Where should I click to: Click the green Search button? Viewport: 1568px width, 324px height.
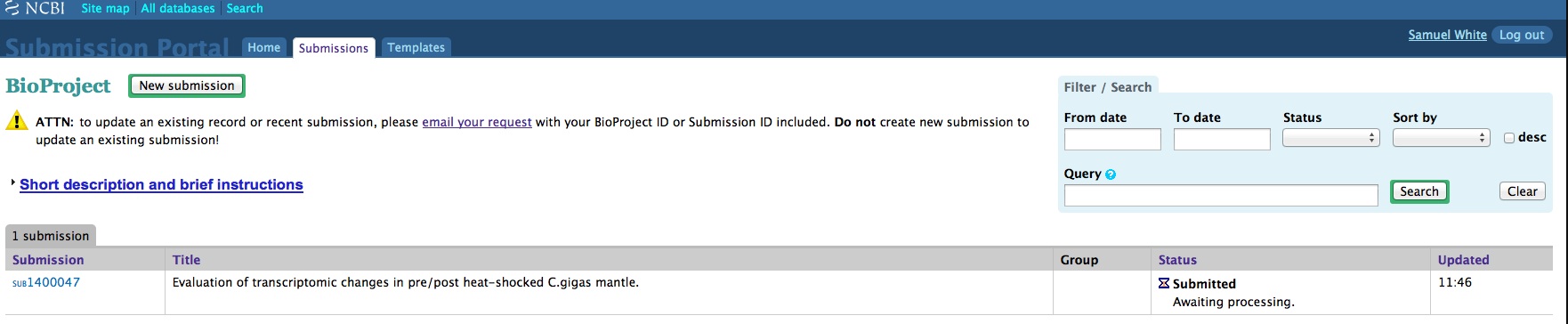(x=1419, y=191)
